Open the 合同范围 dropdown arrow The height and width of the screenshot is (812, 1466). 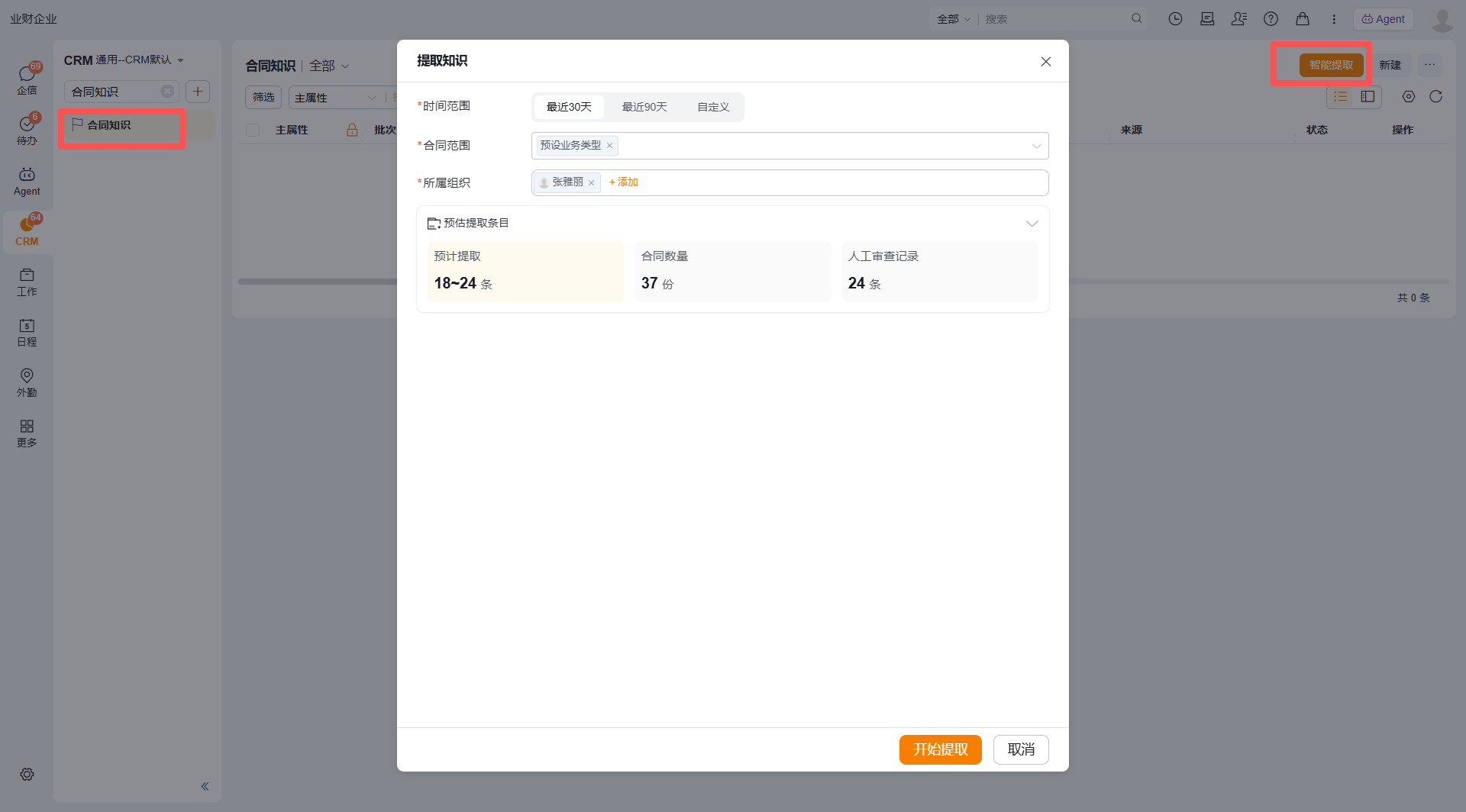pos(1036,146)
